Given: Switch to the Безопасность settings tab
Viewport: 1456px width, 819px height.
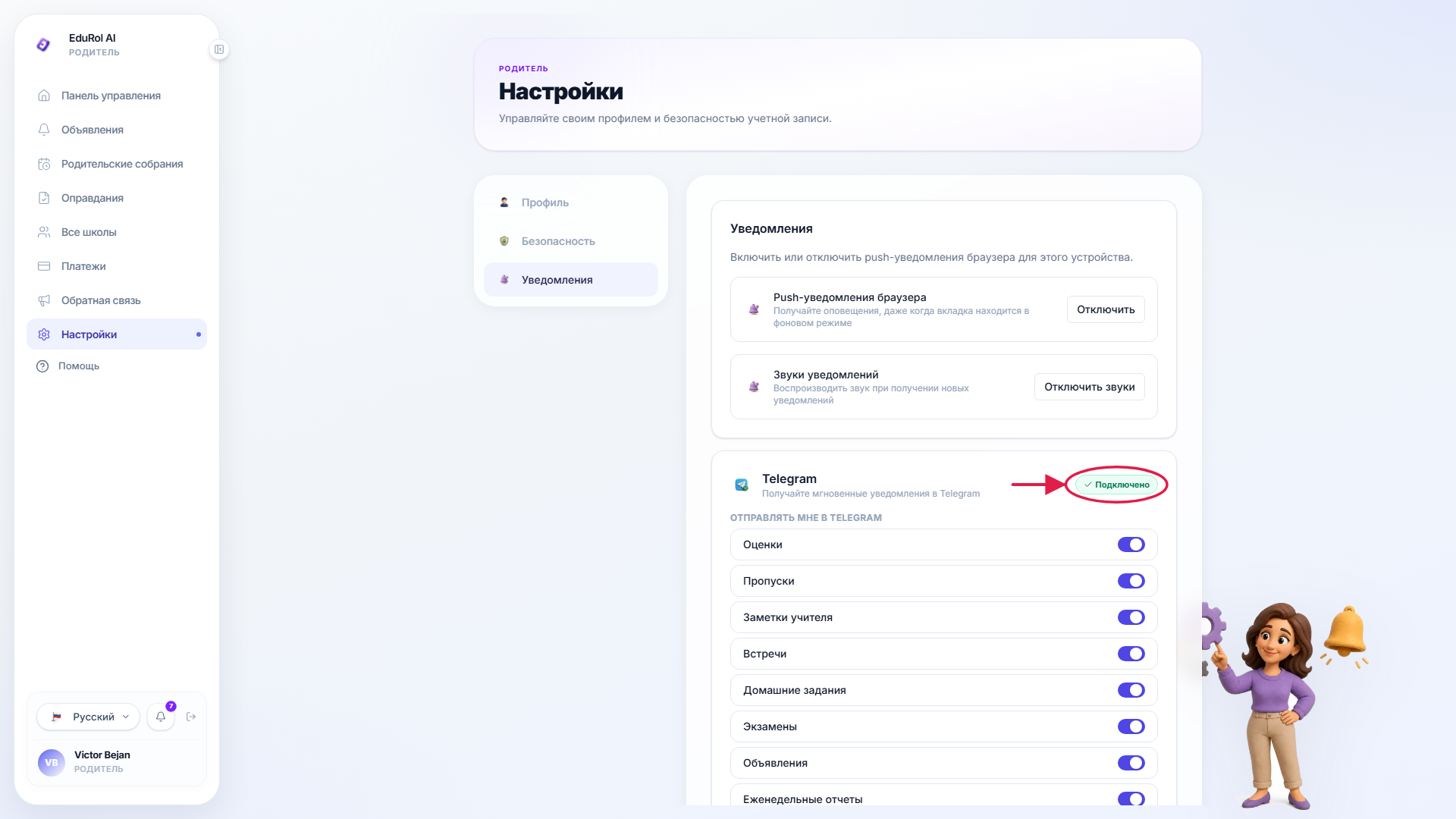Looking at the screenshot, I should (571, 241).
